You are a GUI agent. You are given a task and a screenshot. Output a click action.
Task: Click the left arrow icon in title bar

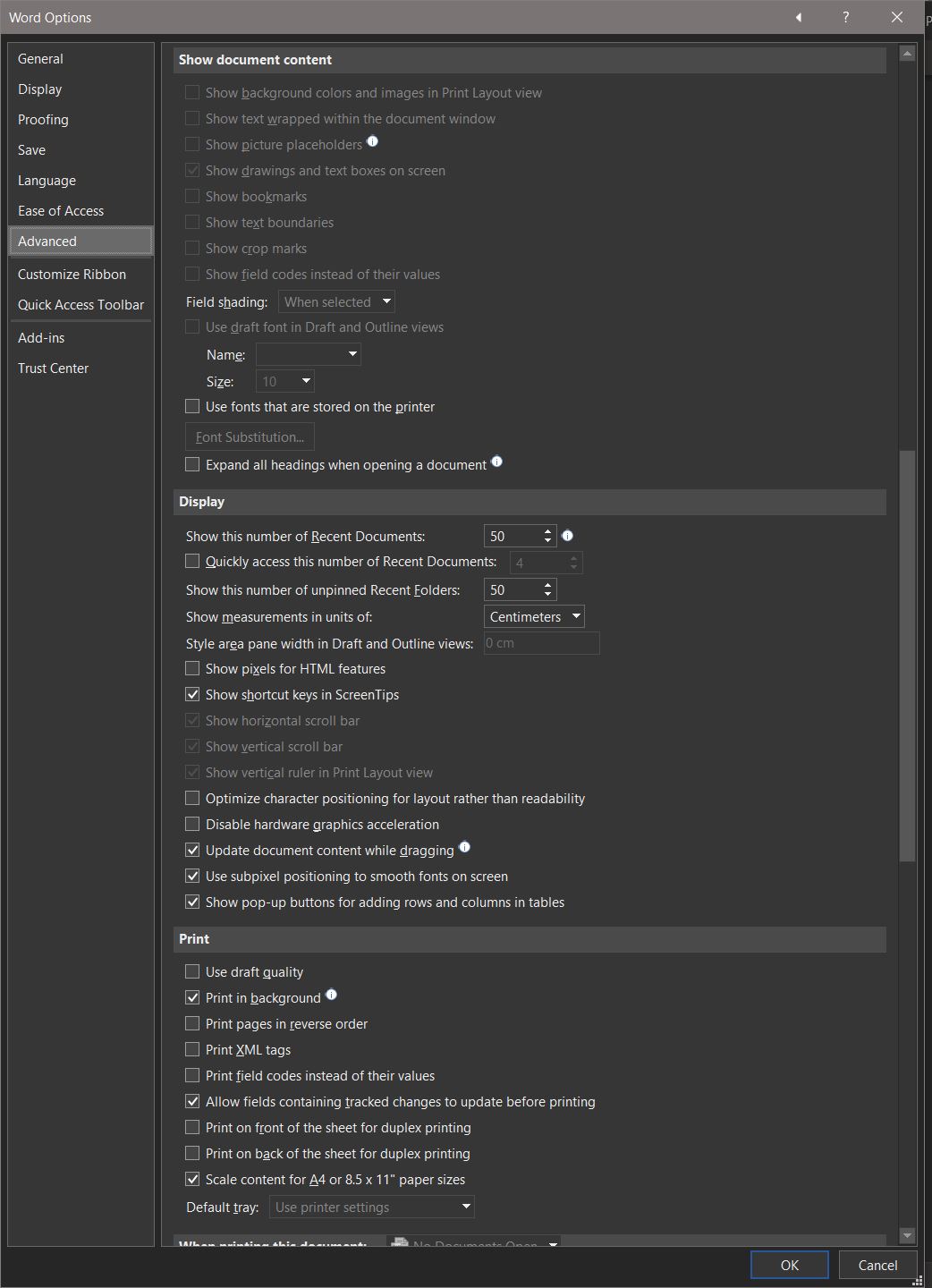point(799,17)
